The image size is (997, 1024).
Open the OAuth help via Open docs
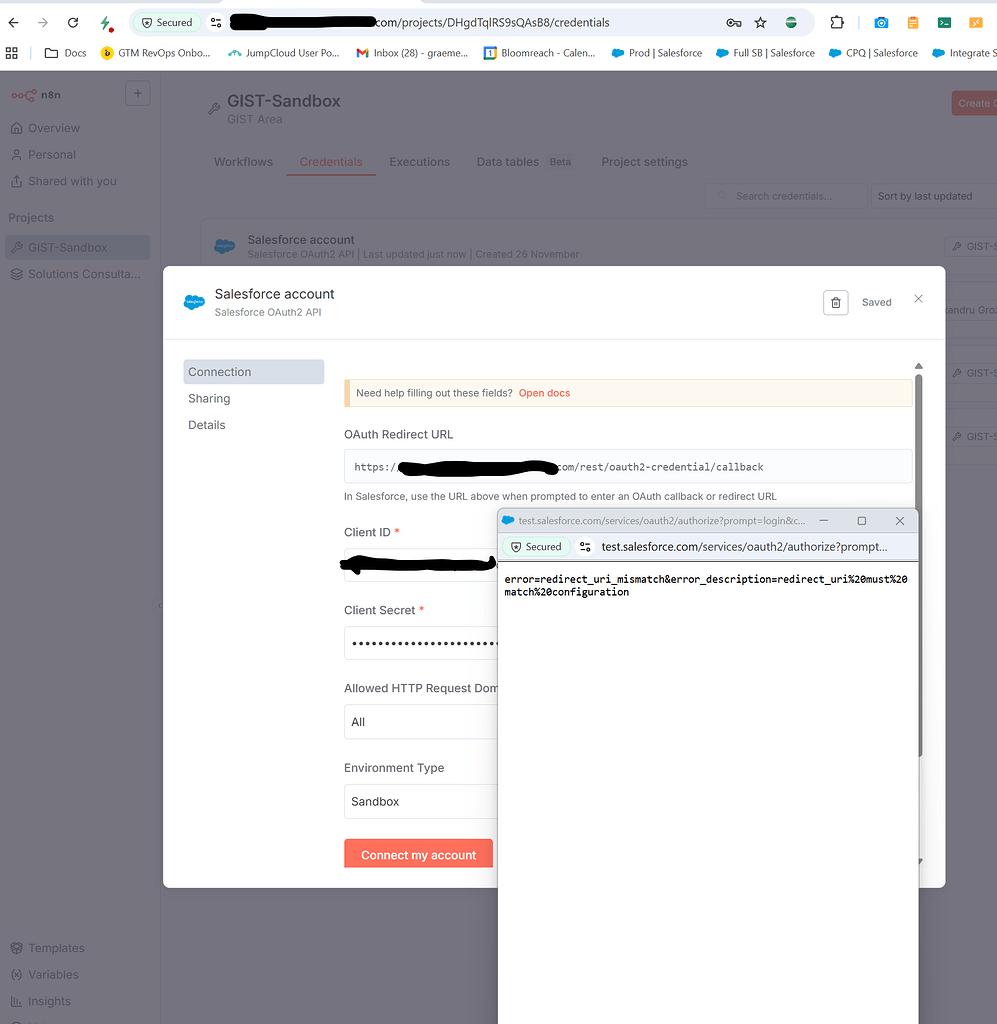click(544, 393)
